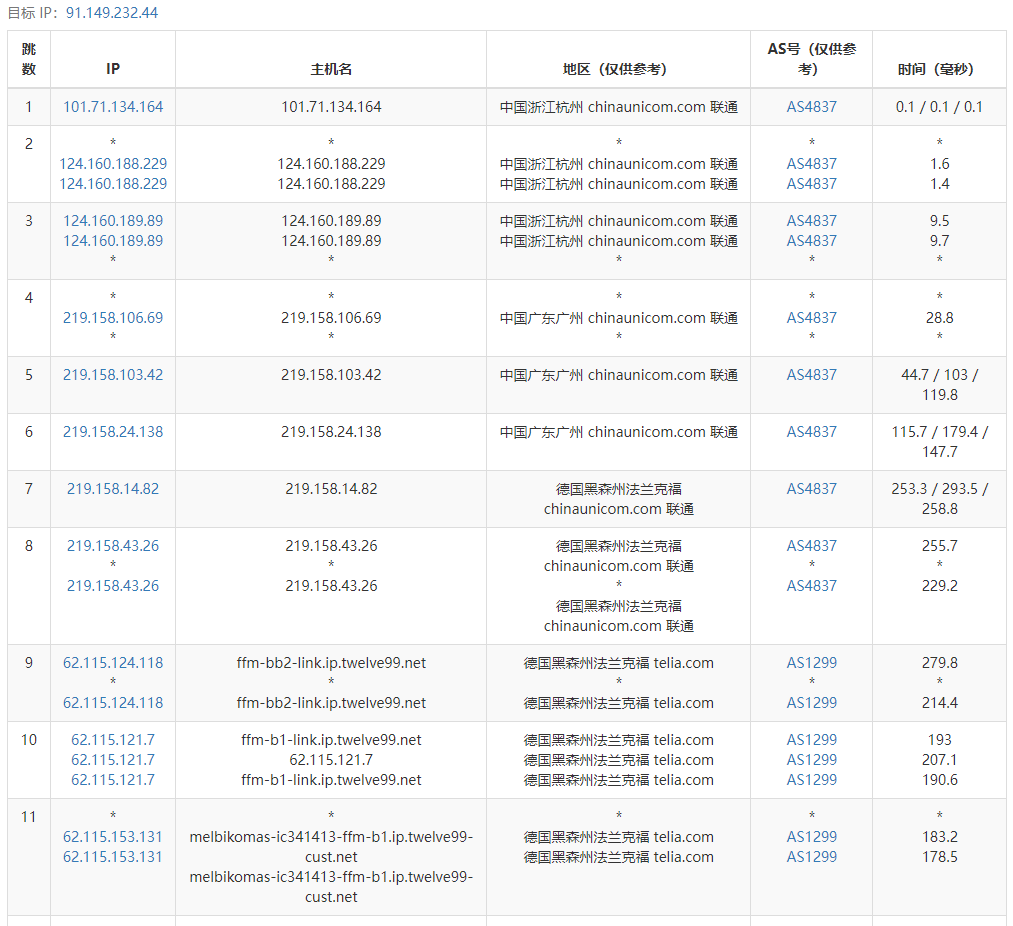Select hop 7 time 253.3 / 293.5 / 258.8
Image resolution: width=1013 pixels, height=926 pixels.
tap(939, 498)
